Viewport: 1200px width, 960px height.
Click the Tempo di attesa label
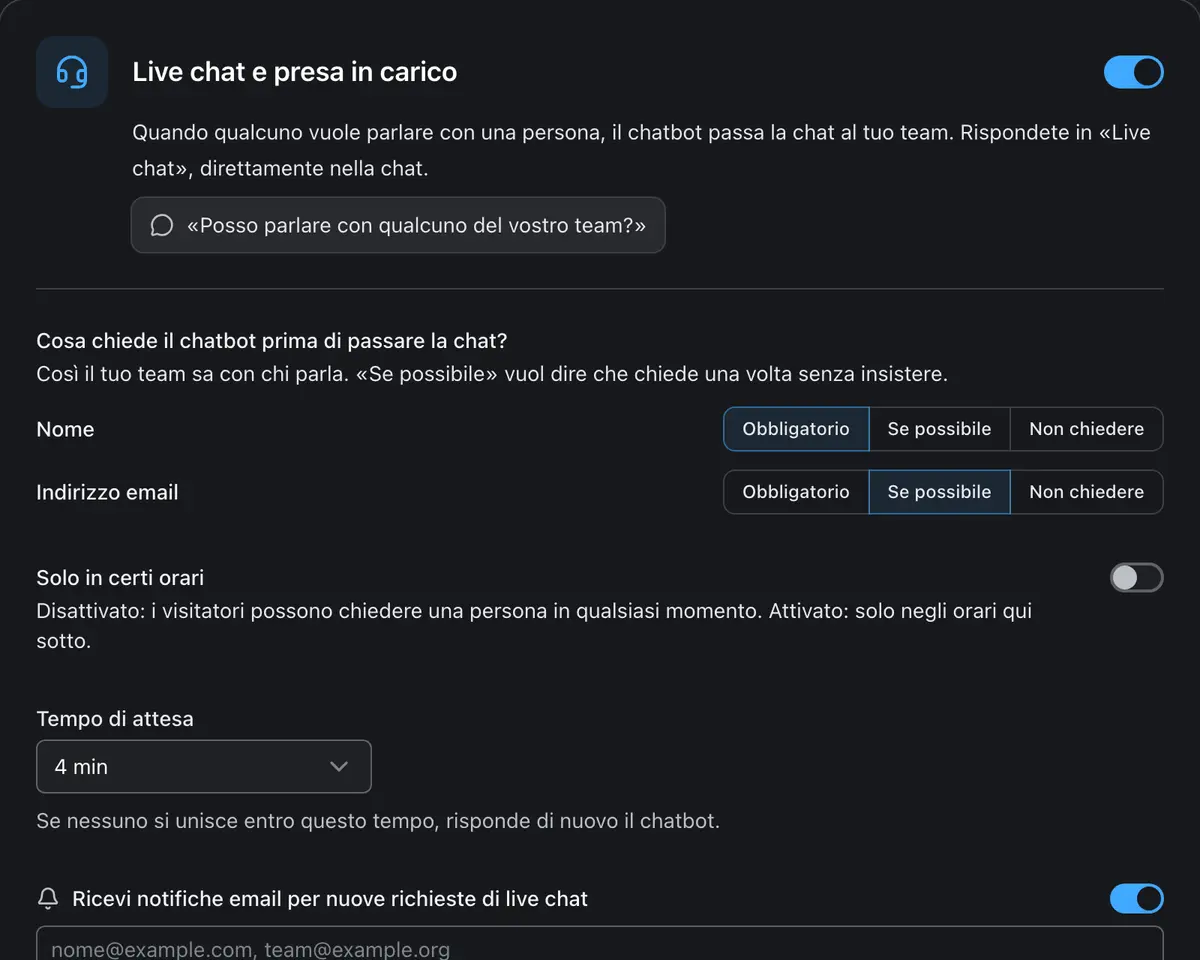[115, 719]
